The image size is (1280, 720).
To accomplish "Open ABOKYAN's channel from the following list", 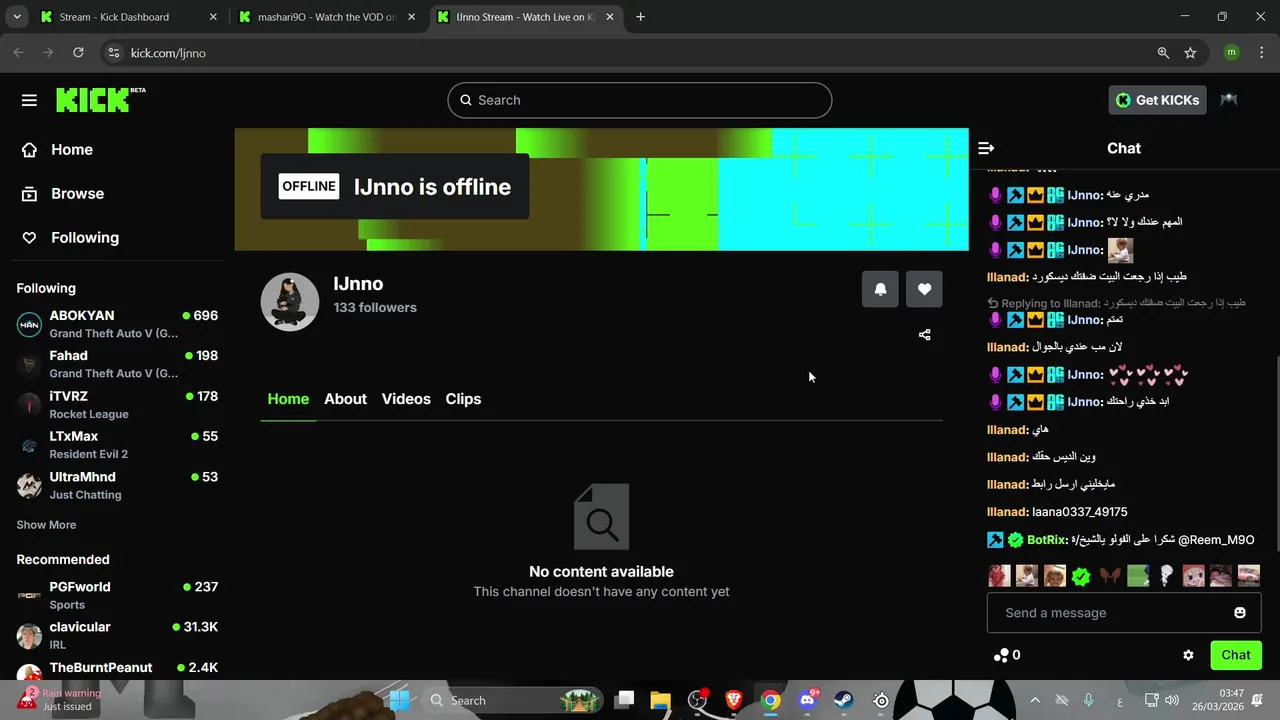I will click(x=117, y=324).
